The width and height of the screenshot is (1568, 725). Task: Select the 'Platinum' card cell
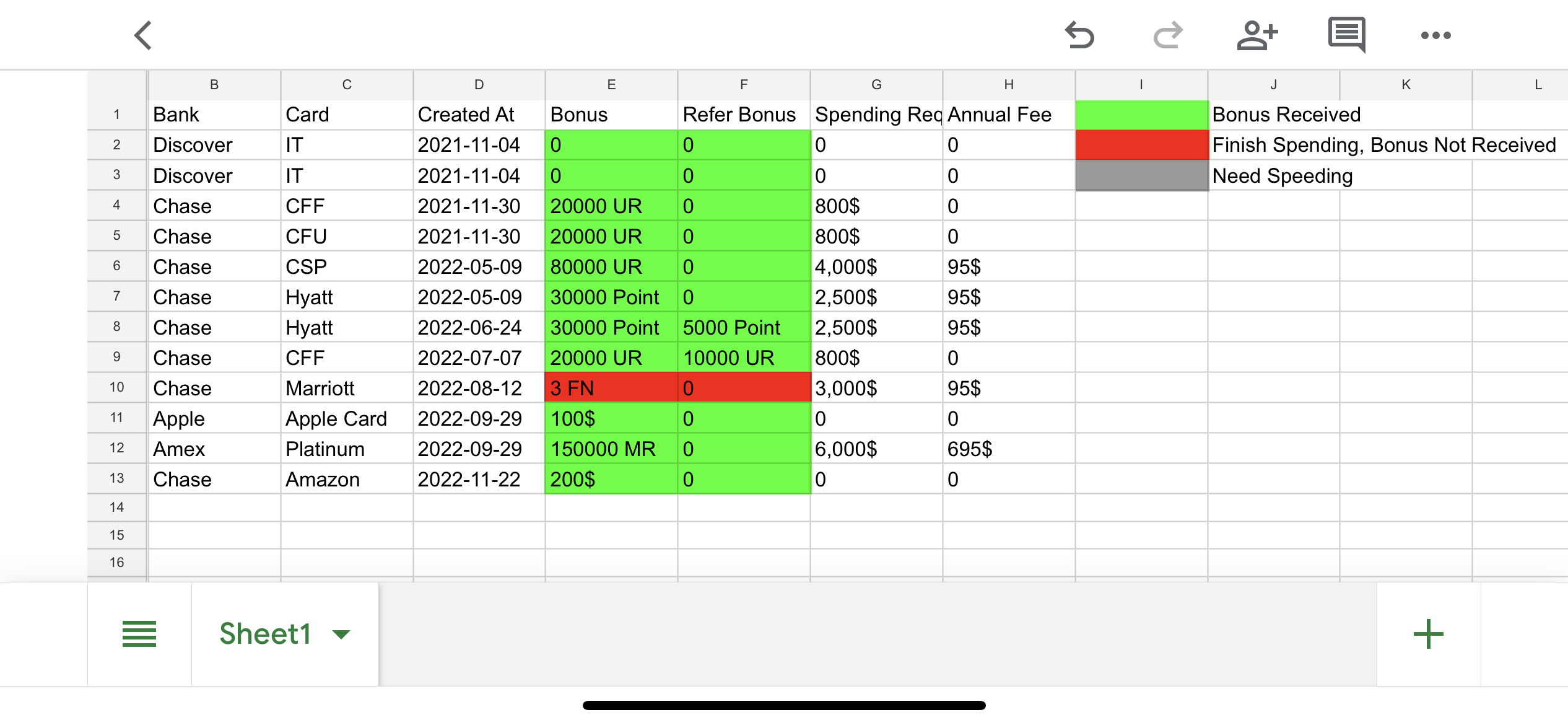tap(347, 449)
